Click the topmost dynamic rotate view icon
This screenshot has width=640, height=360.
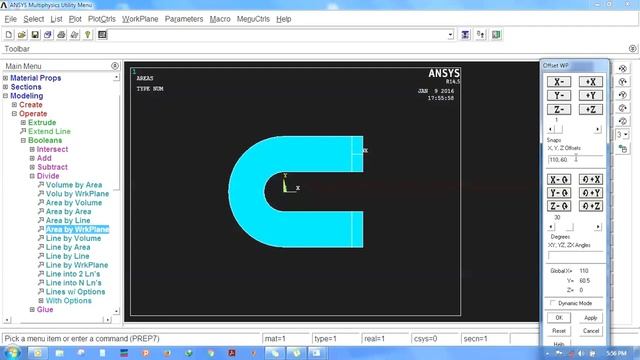click(x=623, y=69)
